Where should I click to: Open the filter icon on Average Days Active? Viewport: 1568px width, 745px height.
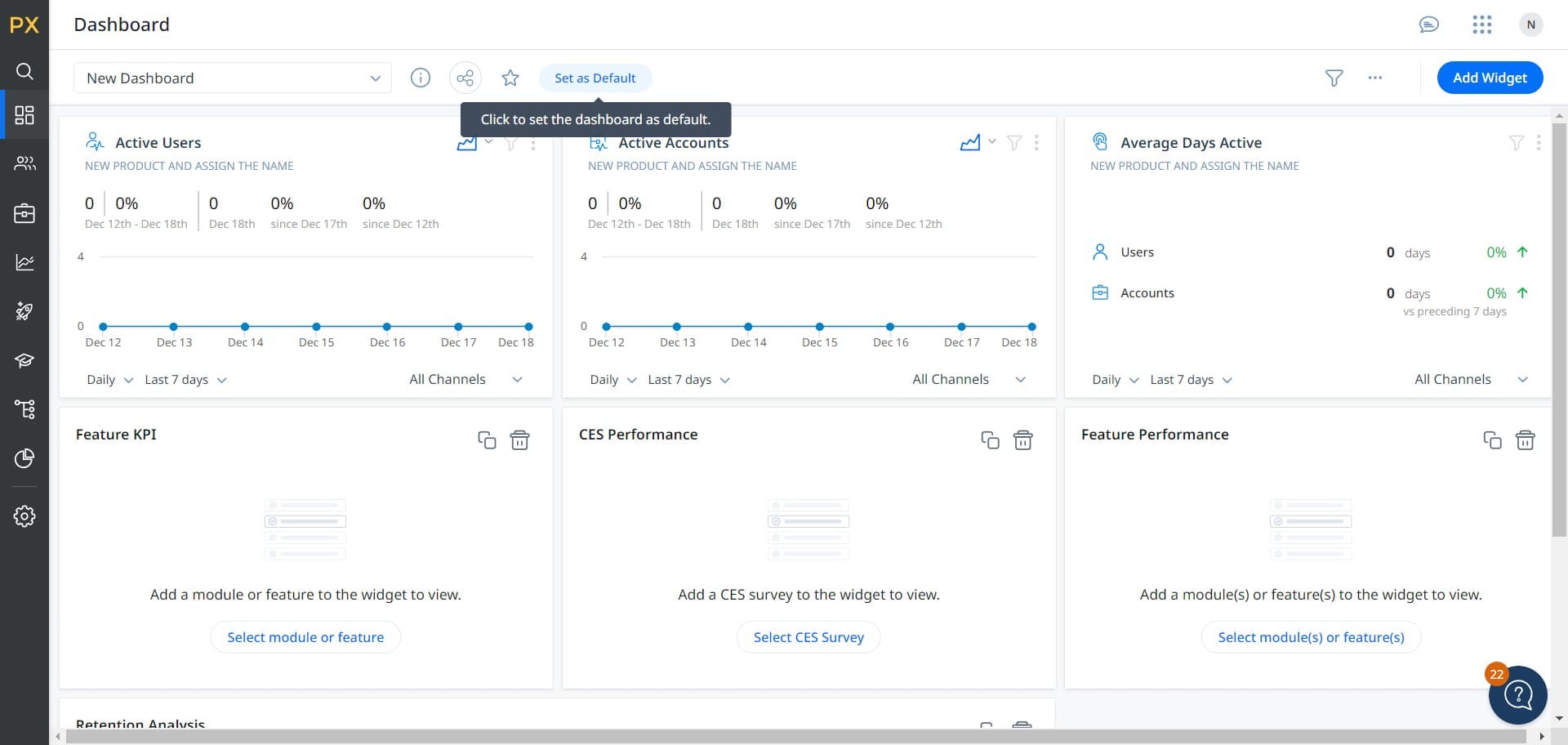point(1517,142)
